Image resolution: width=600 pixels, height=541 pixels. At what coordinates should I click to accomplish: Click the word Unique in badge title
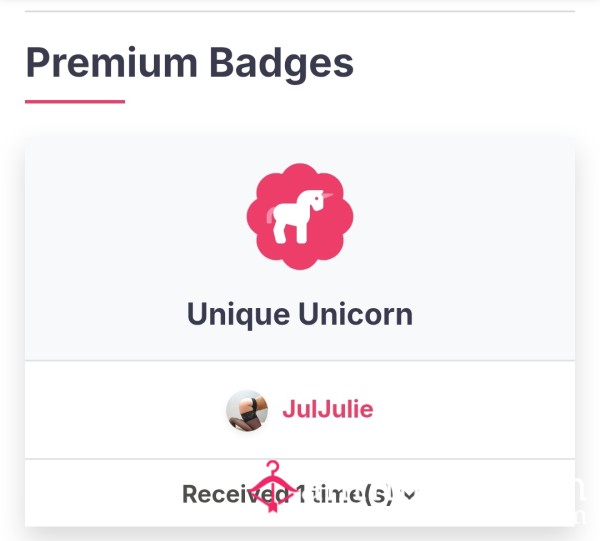pos(238,315)
